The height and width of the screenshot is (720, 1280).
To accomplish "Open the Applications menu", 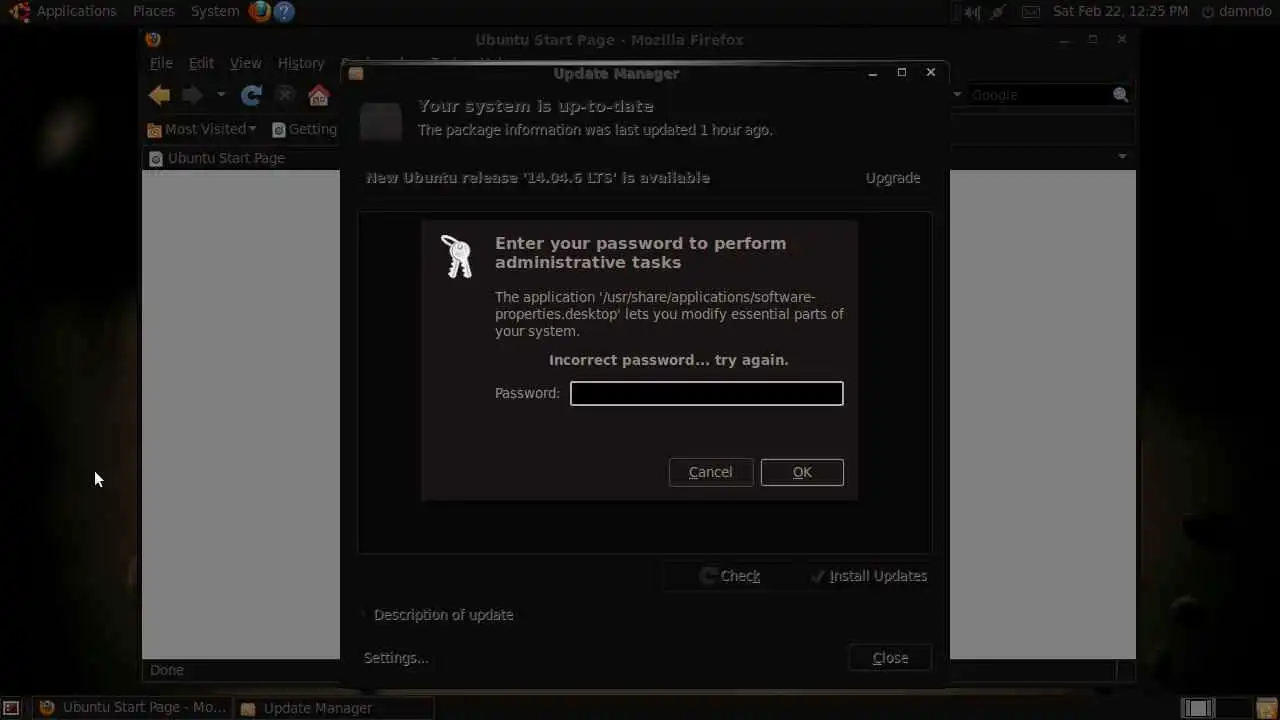I will click(77, 11).
